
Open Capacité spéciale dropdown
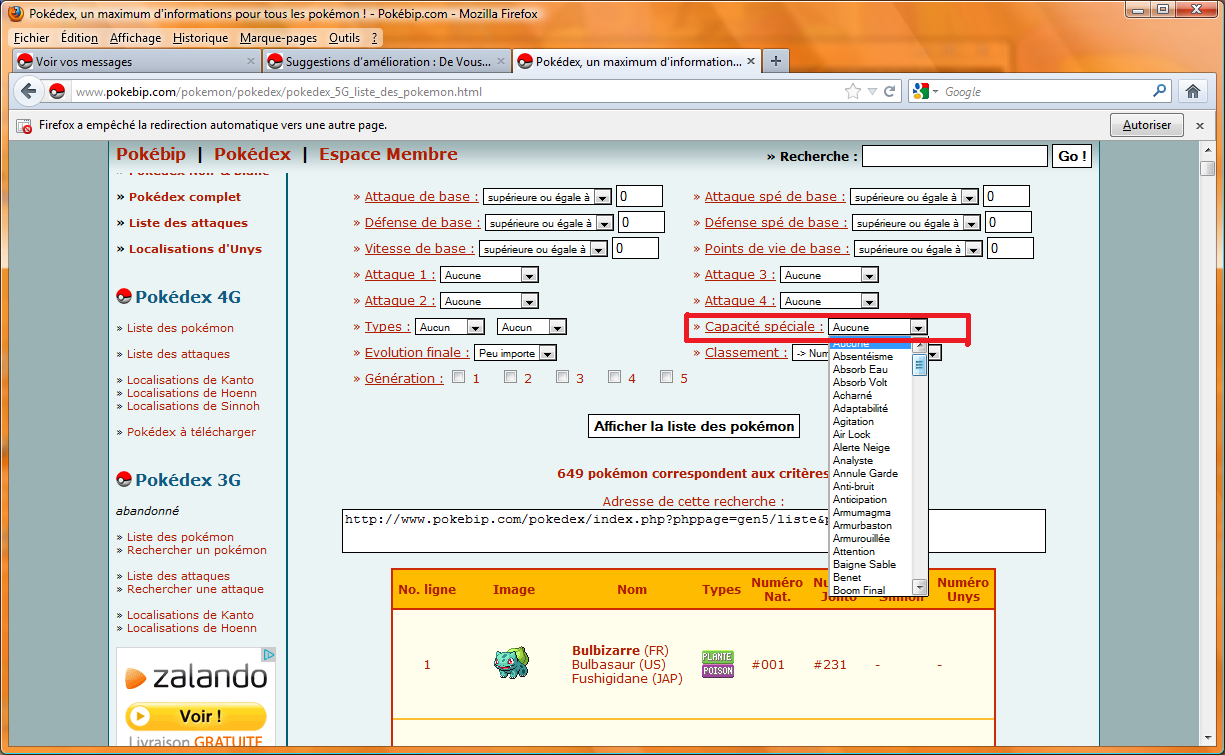[x=878, y=327]
